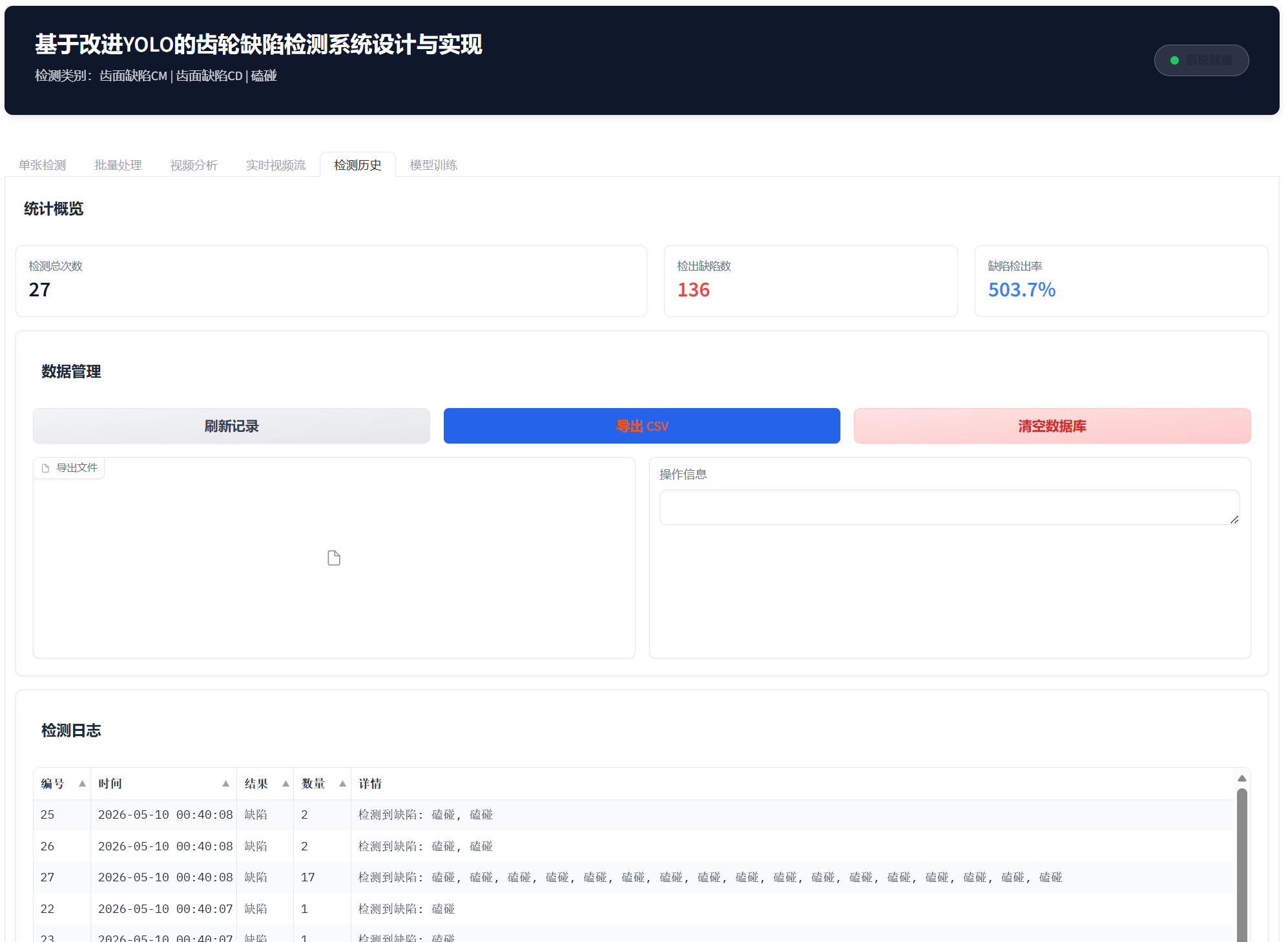
Task: Sort table by 数量 column arrow
Action: pos(342,784)
